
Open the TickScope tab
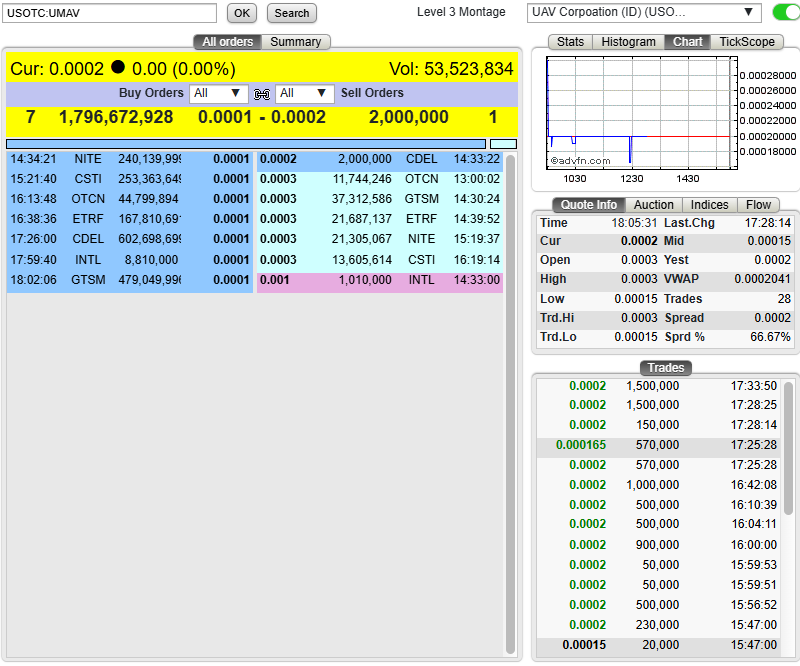(x=746, y=42)
